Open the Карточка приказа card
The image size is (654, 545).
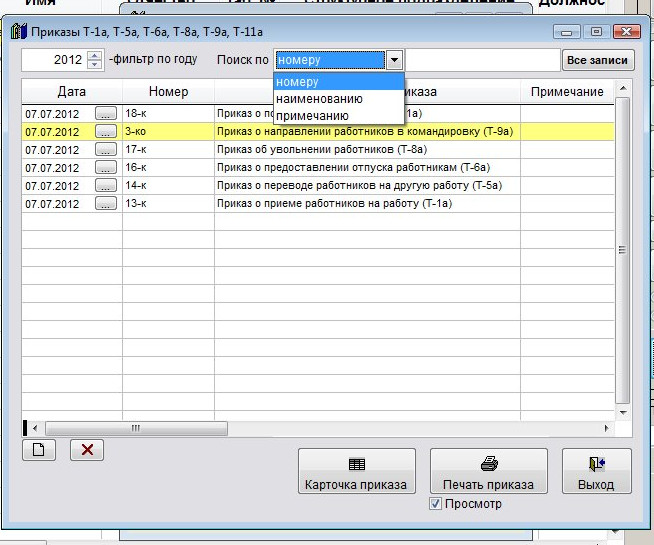[357, 471]
